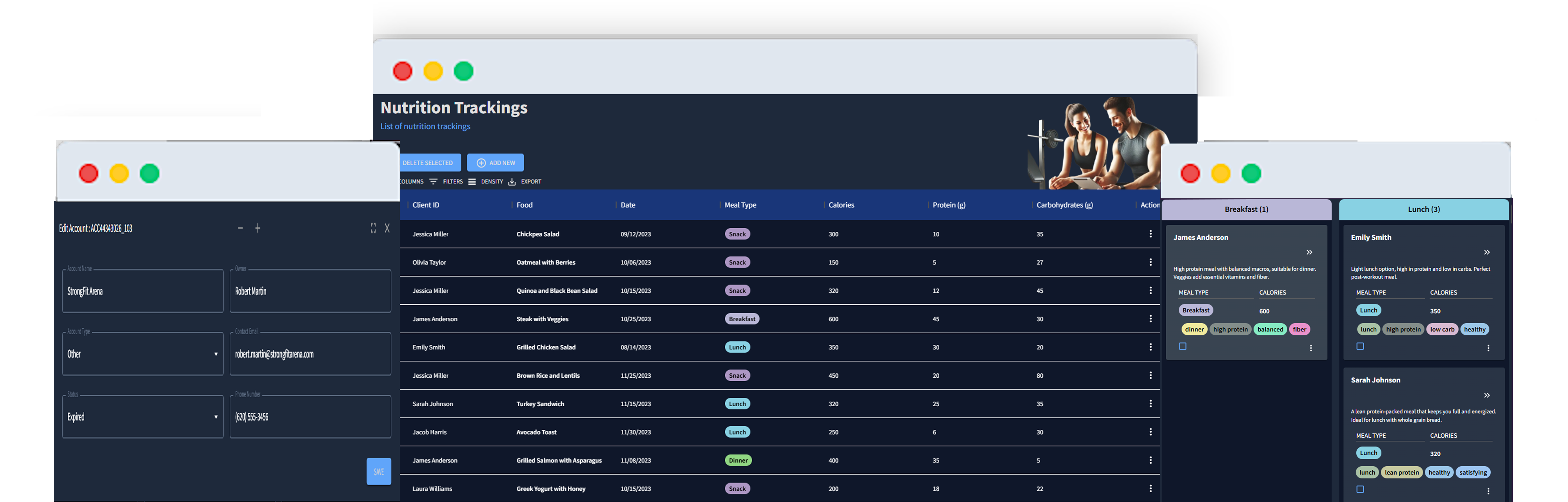1568x502 pixels.
Task: Expand Emily Smith card with double chevron
Action: pos(1486,252)
